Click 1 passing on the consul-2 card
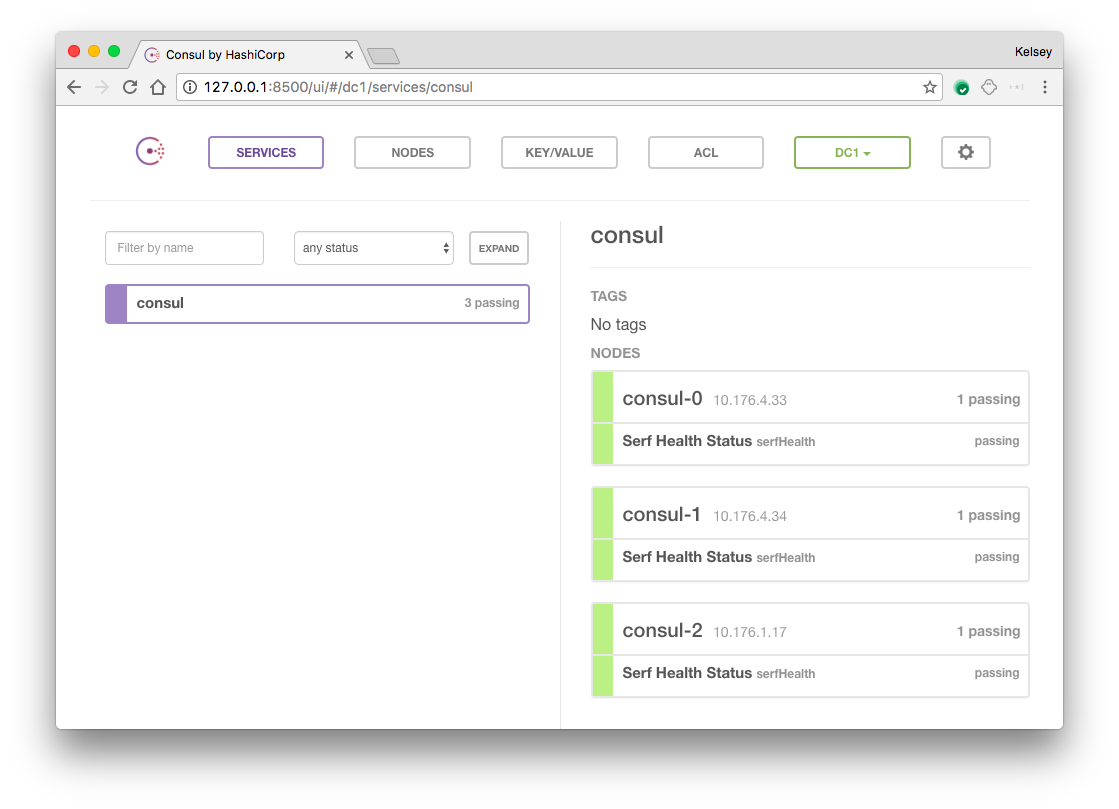This screenshot has width=1119, height=809. 988,631
